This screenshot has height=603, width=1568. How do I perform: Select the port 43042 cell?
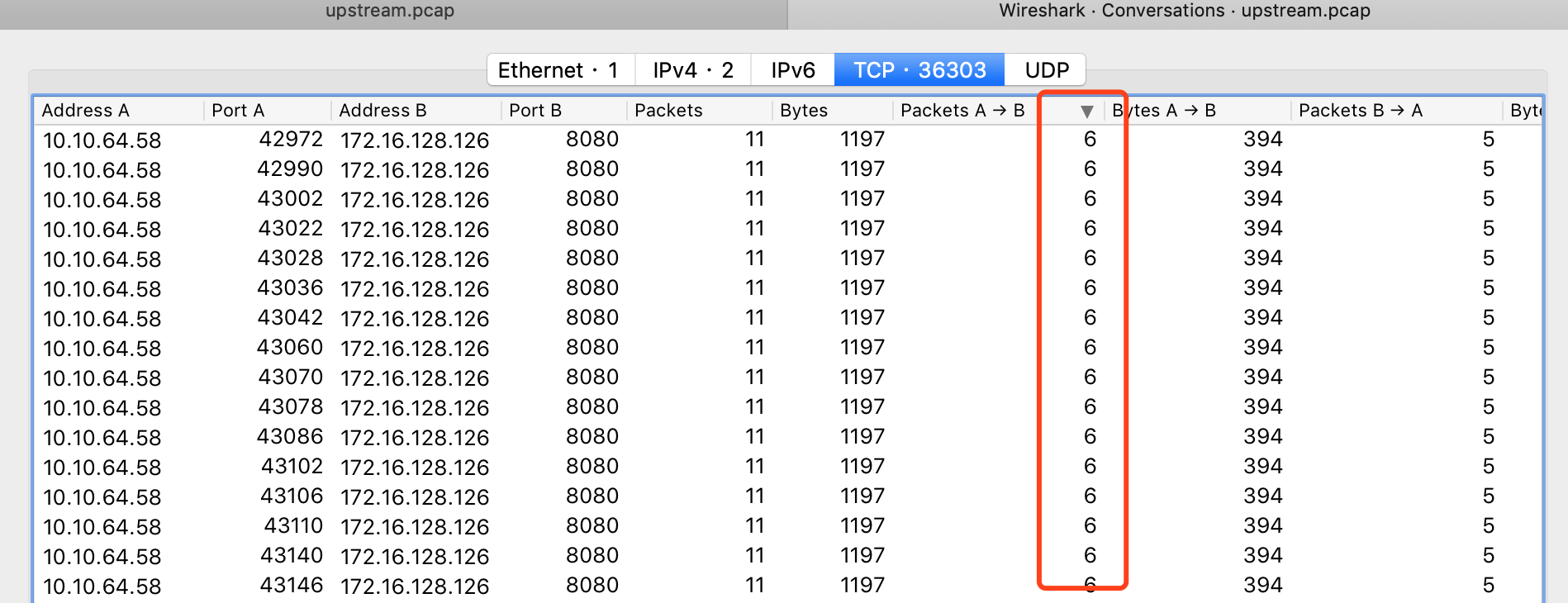(x=290, y=318)
